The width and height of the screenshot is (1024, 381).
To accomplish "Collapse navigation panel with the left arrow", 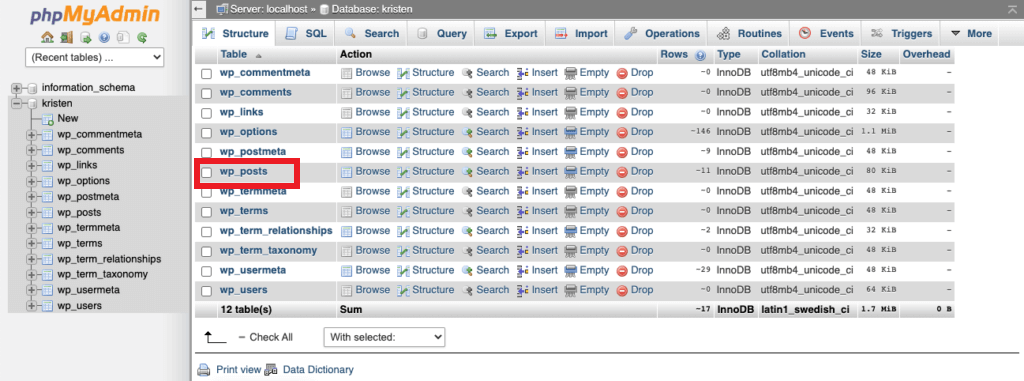I will coord(199,9).
